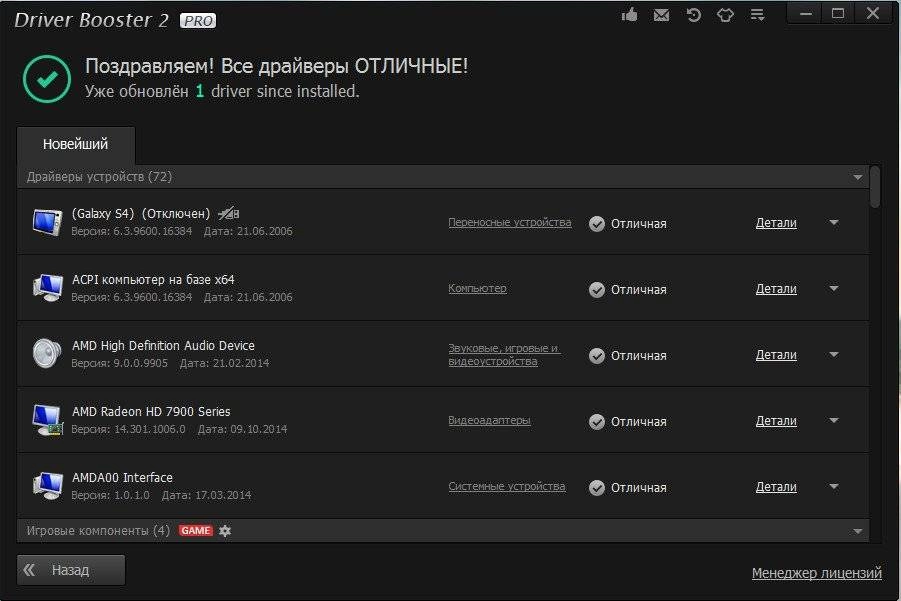This screenshot has height=601, width=901.
Task: Open dropdown arrow for Galaxy S4 row
Action: point(834,222)
